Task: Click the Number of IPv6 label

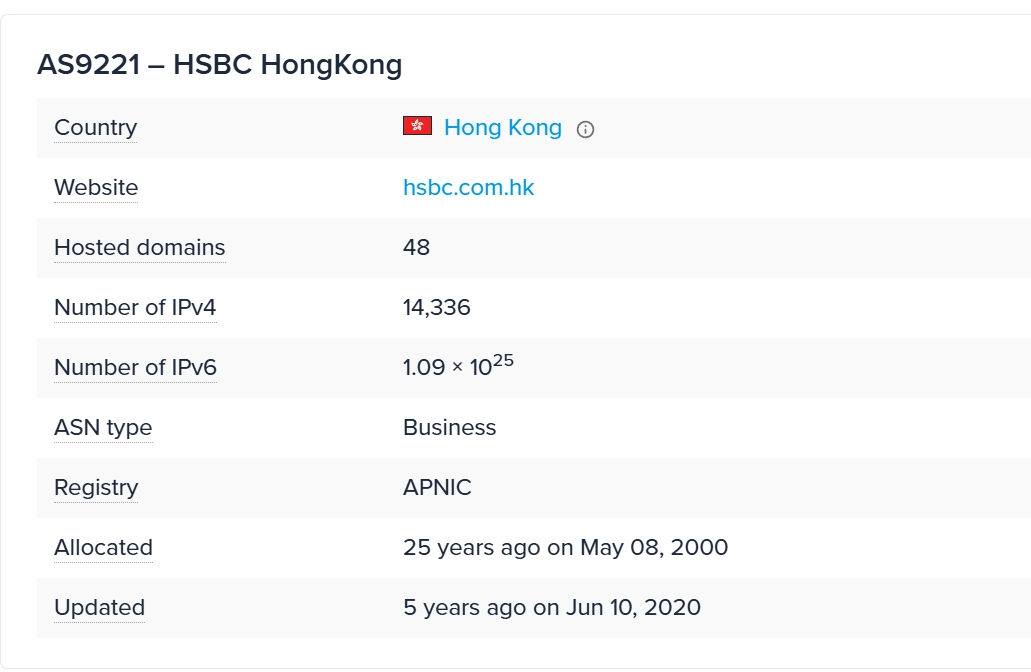Action: tap(135, 368)
